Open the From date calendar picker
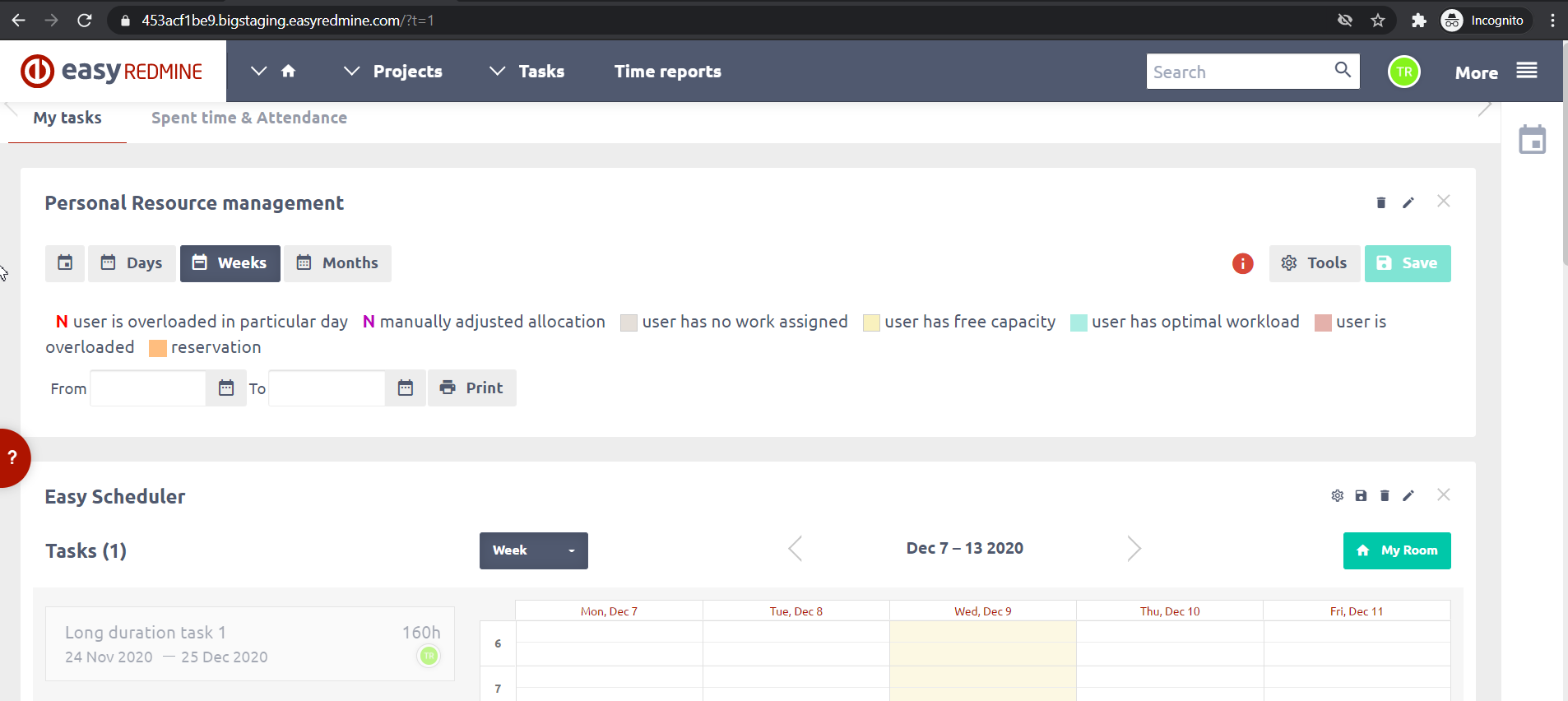This screenshot has height=701, width=1568. tap(226, 388)
